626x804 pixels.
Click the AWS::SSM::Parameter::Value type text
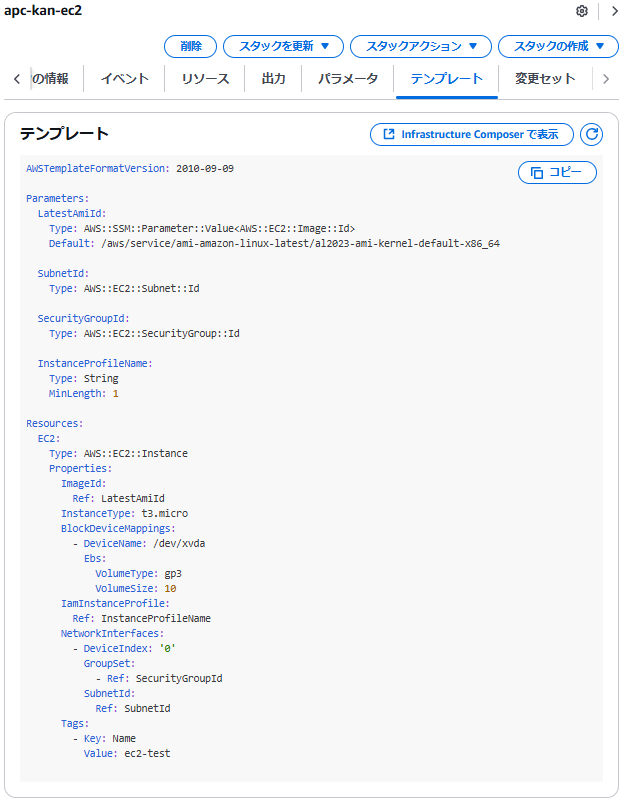(219, 228)
